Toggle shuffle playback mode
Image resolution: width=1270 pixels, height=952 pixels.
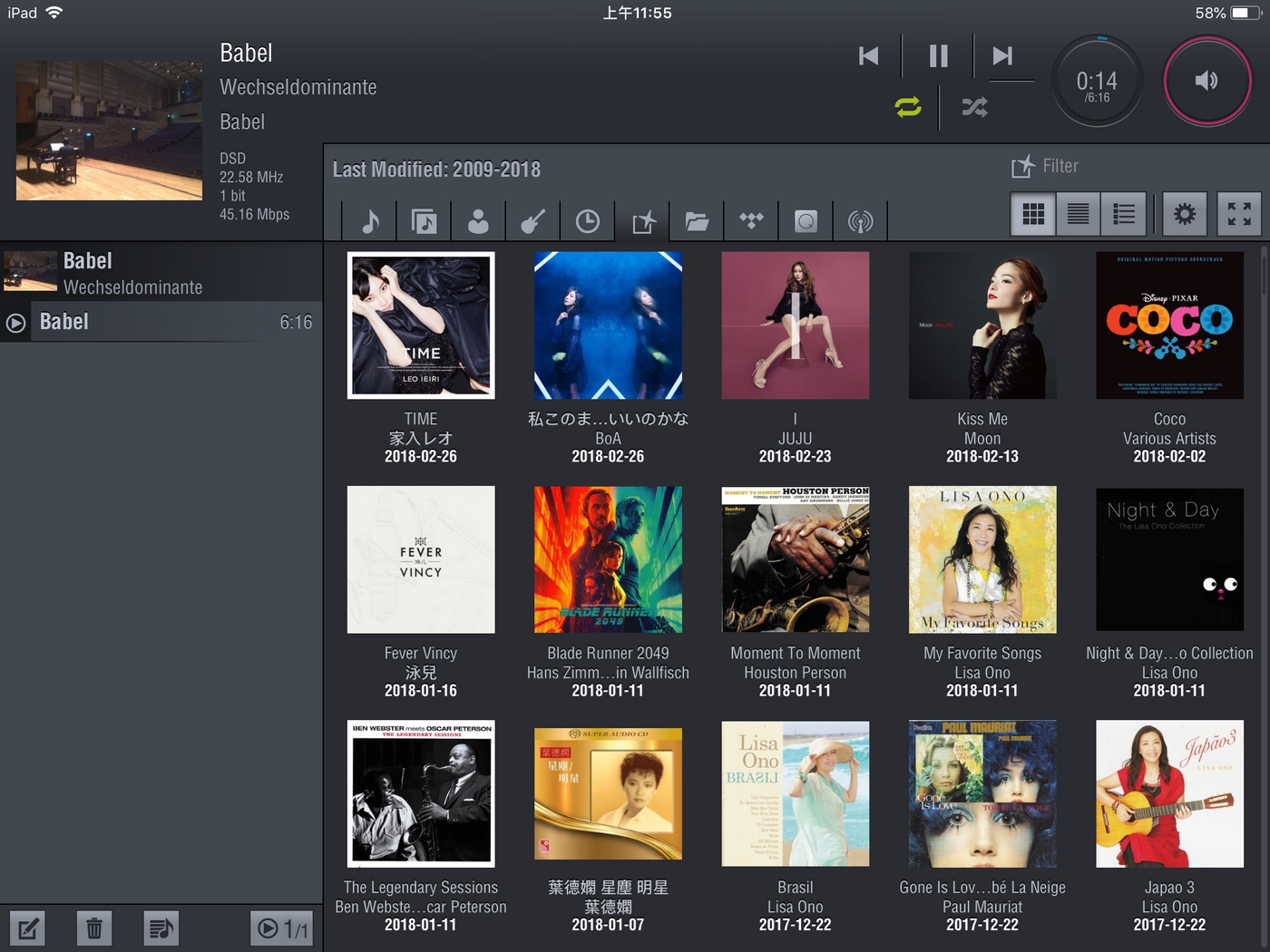[x=974, y=107]
